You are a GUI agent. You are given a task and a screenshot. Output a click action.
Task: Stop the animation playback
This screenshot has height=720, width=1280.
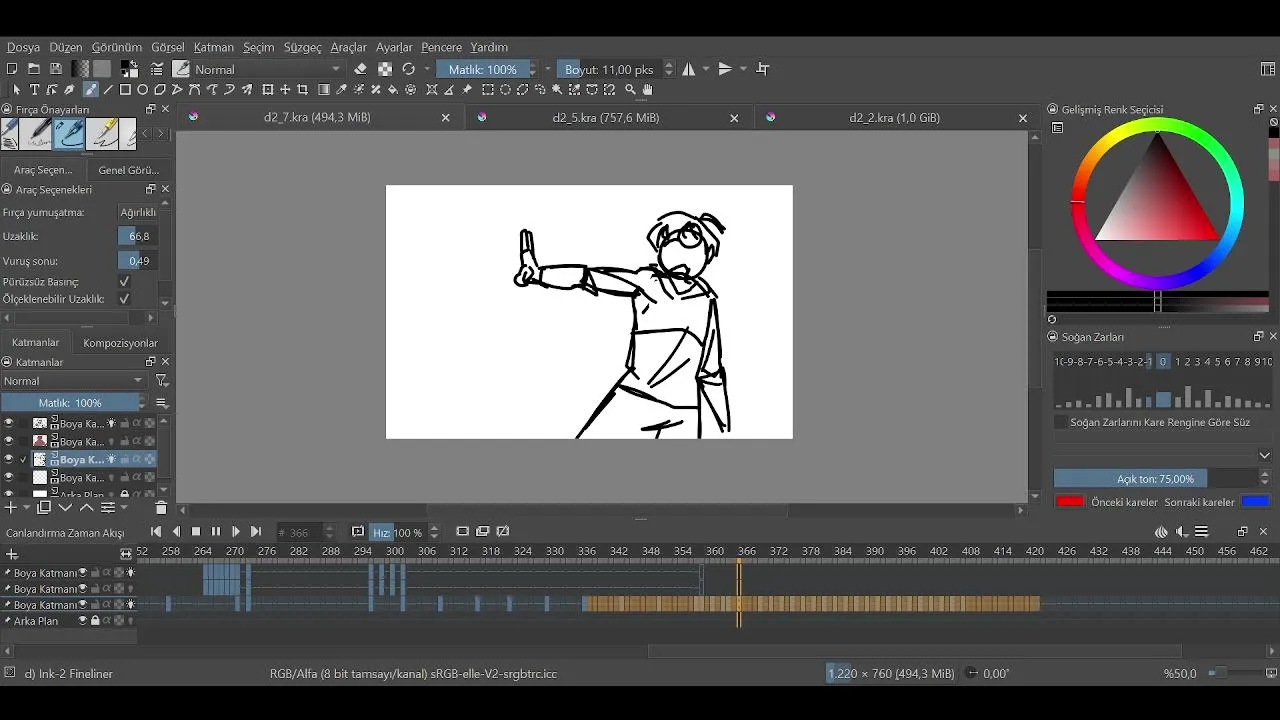point(196,532)
